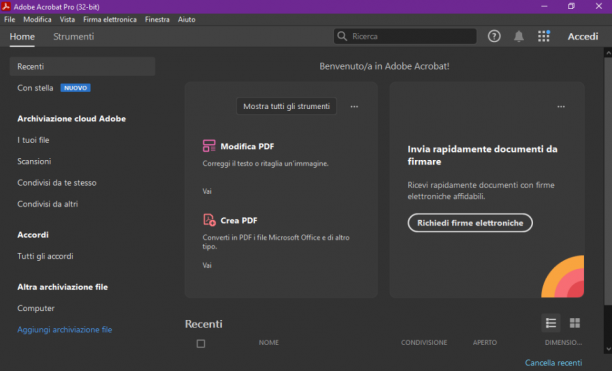Click inside the Ricerca search field
This screenshot has height=371, width=612.
pos(405,36)
